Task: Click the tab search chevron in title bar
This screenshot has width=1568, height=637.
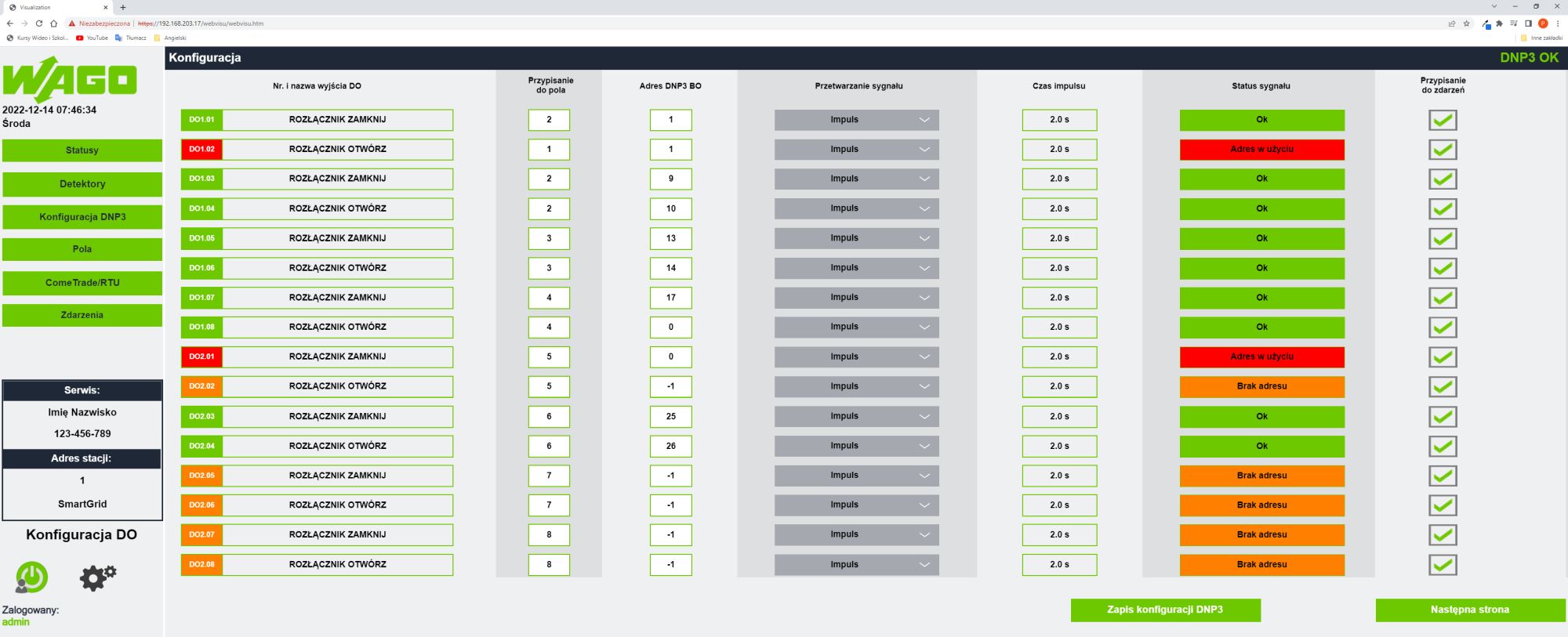Action: (1494, 6)
